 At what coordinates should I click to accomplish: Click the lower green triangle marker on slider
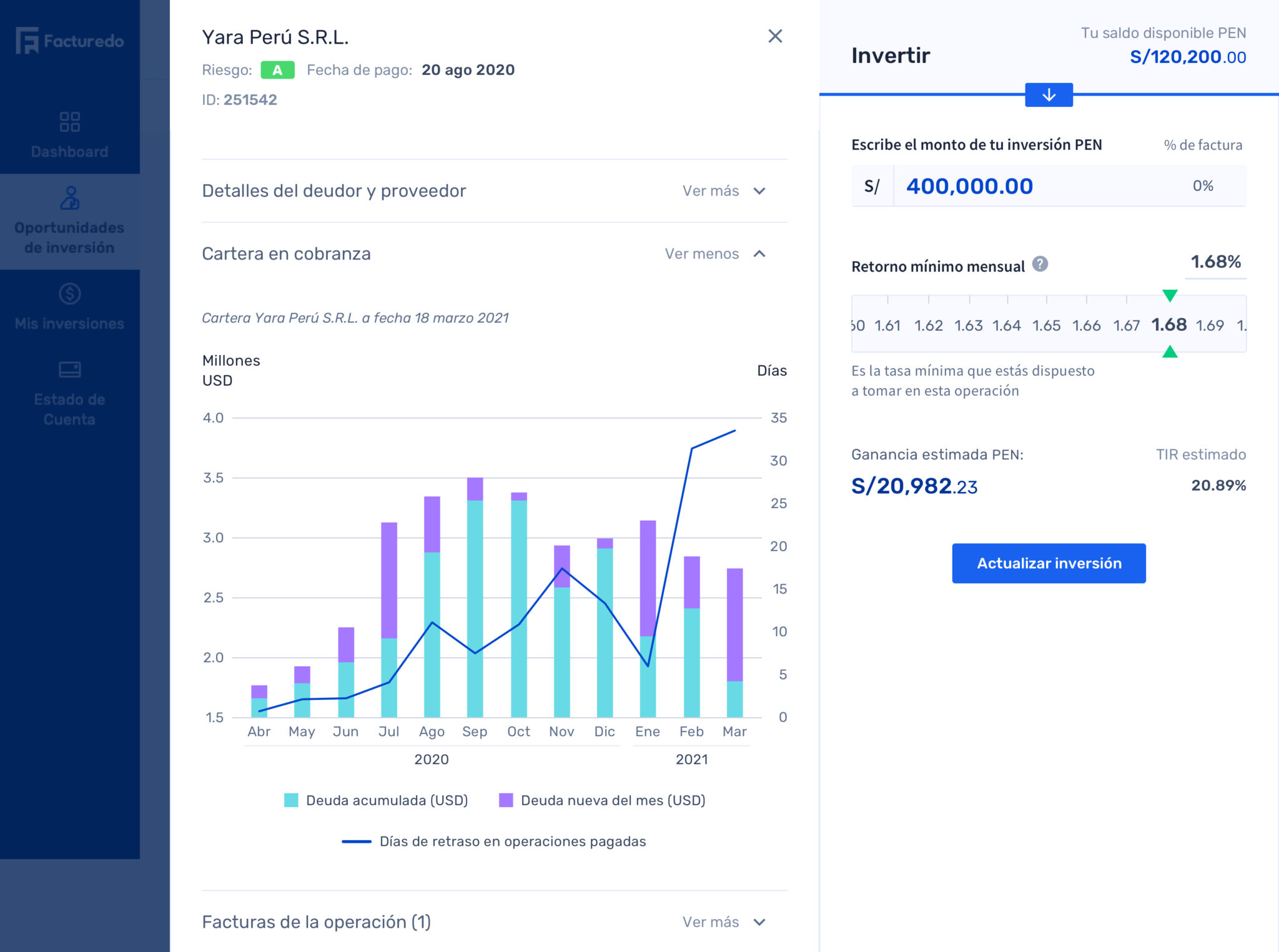(x=1170, y=351)
